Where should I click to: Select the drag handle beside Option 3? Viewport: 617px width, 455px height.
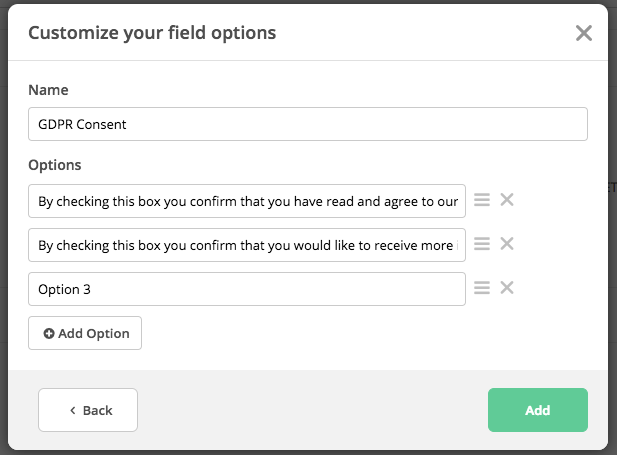[x=482, y=288]
